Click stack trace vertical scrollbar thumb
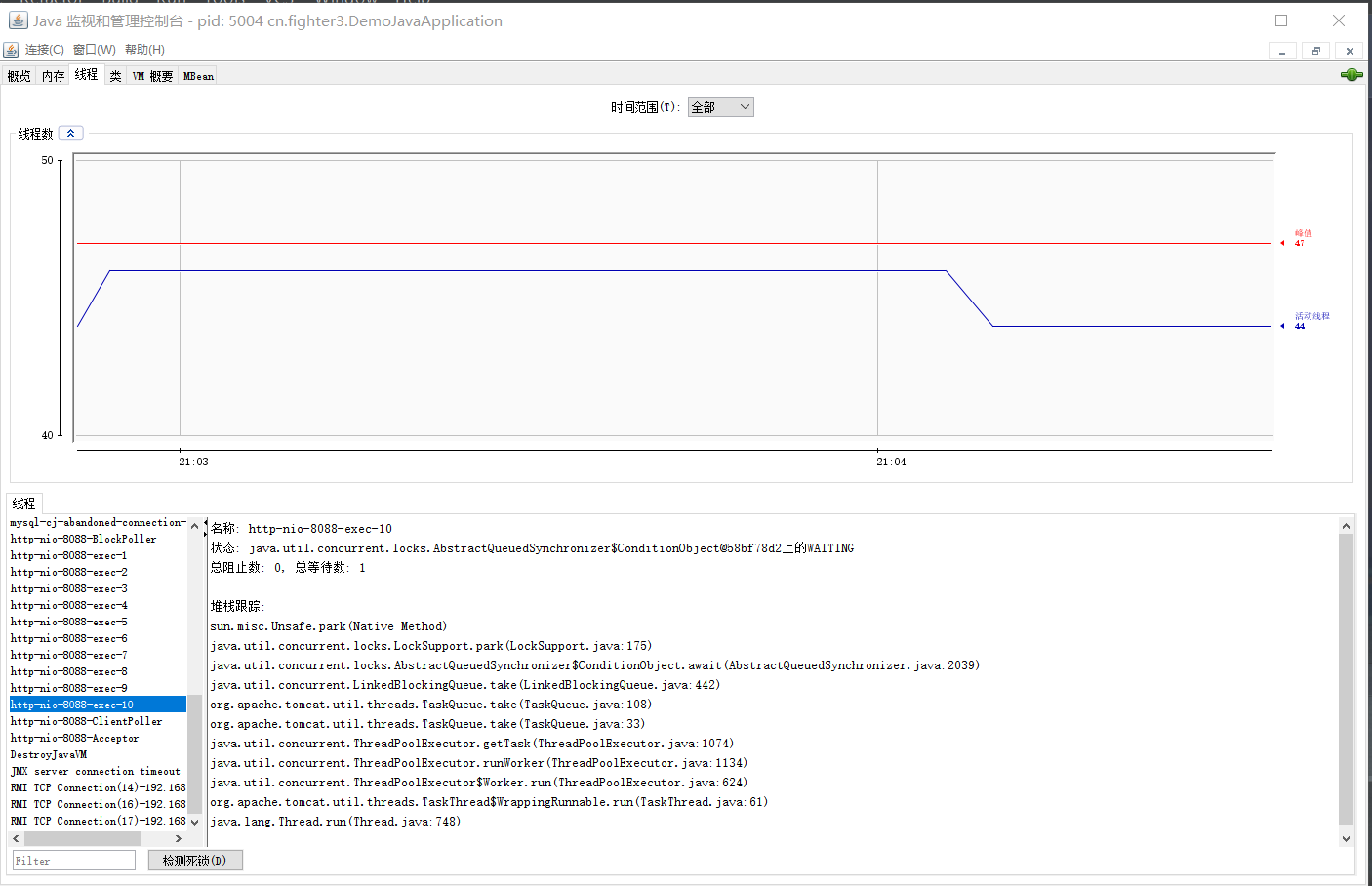This screenshot has width=1372, height=886. 1346,679
